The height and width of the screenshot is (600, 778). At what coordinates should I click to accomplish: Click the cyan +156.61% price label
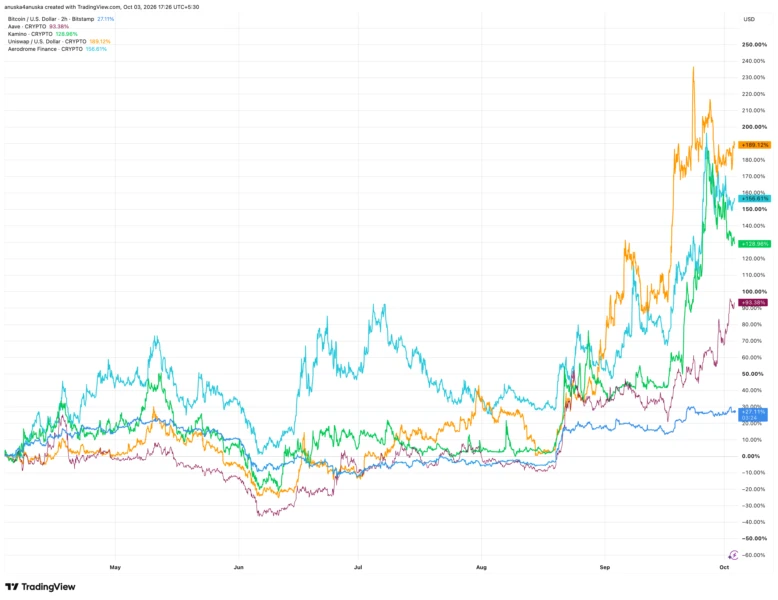[755, 199]
